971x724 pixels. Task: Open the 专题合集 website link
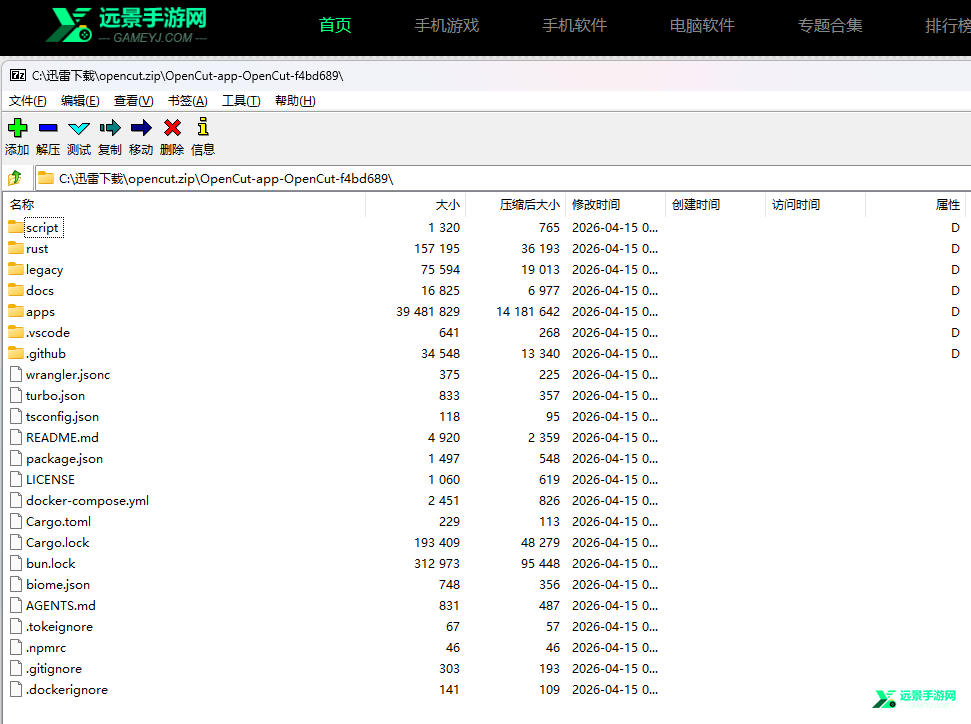830,25
